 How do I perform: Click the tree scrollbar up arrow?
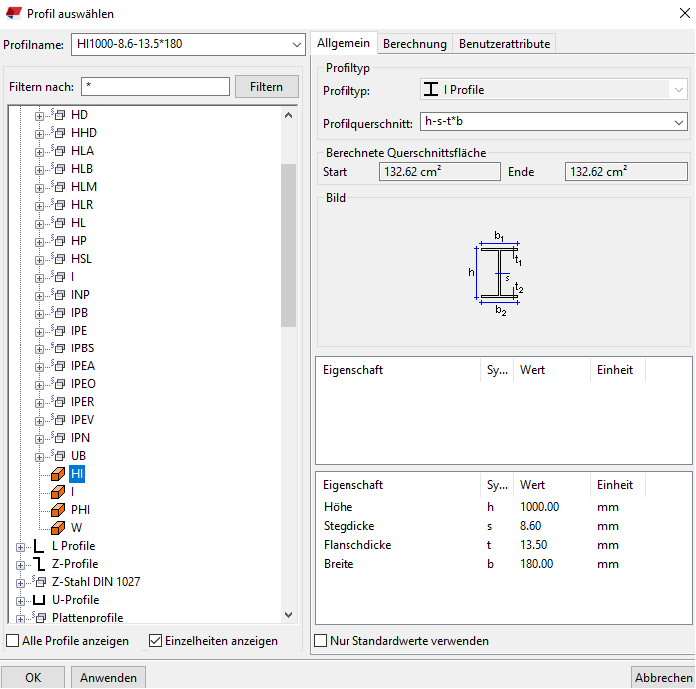(289, 115)
